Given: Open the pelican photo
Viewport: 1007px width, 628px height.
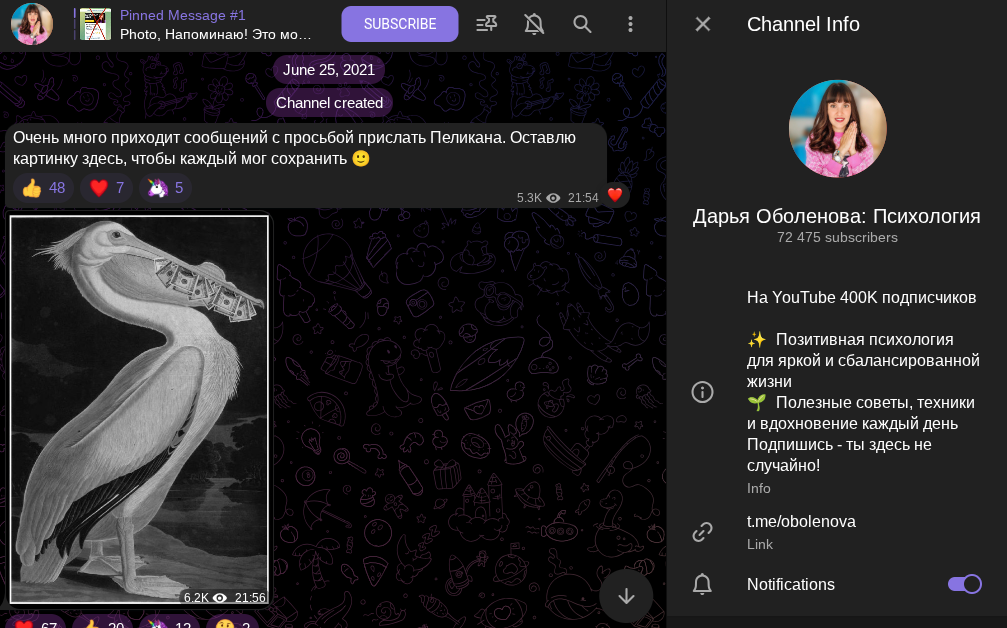Looking at the screenshot, I should [x=139, y=410].
